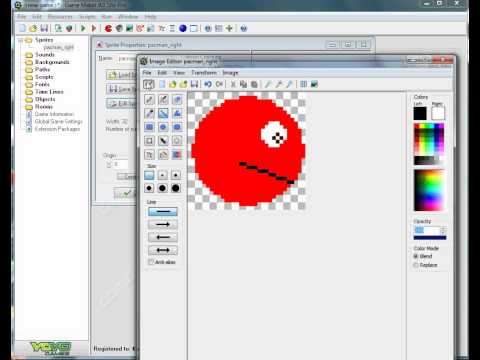Select the Magic Wand selection tool

tap(163, 141)
